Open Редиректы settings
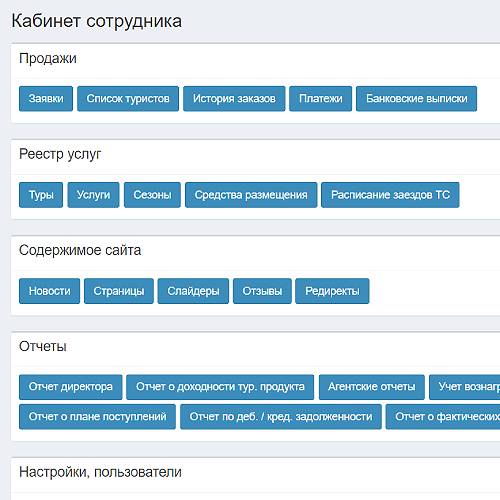500x500 pixels. [x=332, y=291]
